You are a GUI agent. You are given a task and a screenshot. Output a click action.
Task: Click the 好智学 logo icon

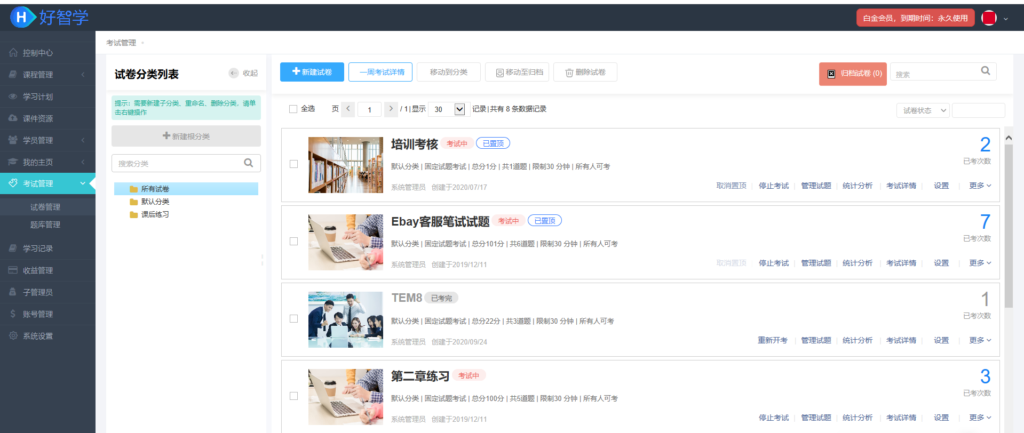pos(22,18)
